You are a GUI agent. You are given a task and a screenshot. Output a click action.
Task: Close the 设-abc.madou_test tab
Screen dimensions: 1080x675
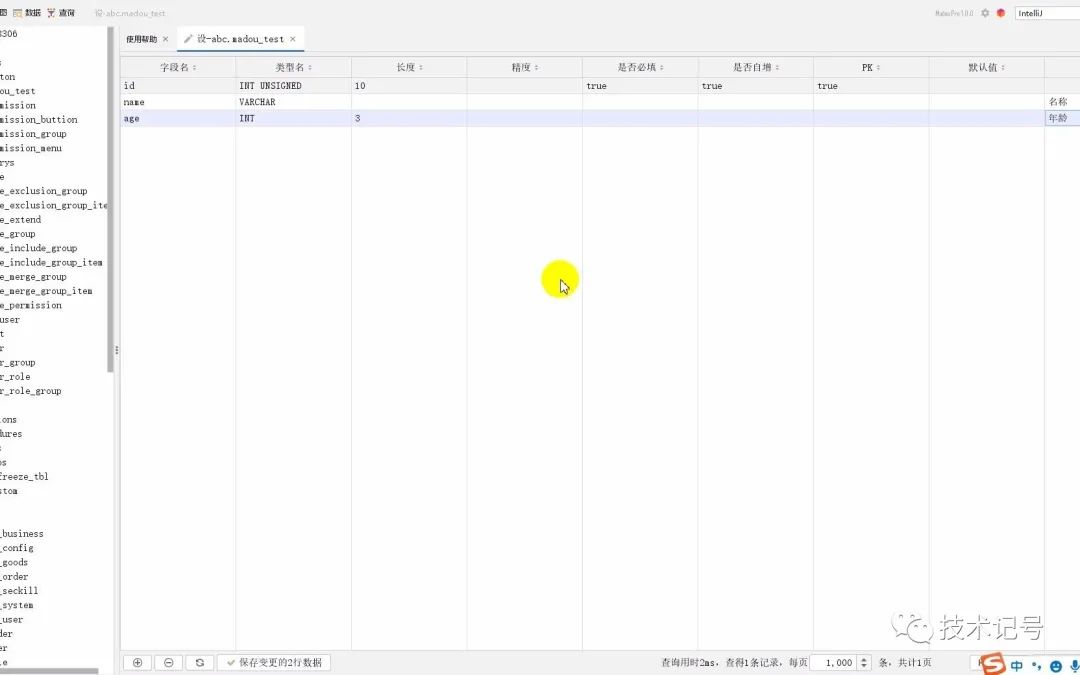click(x=293, y=39)
